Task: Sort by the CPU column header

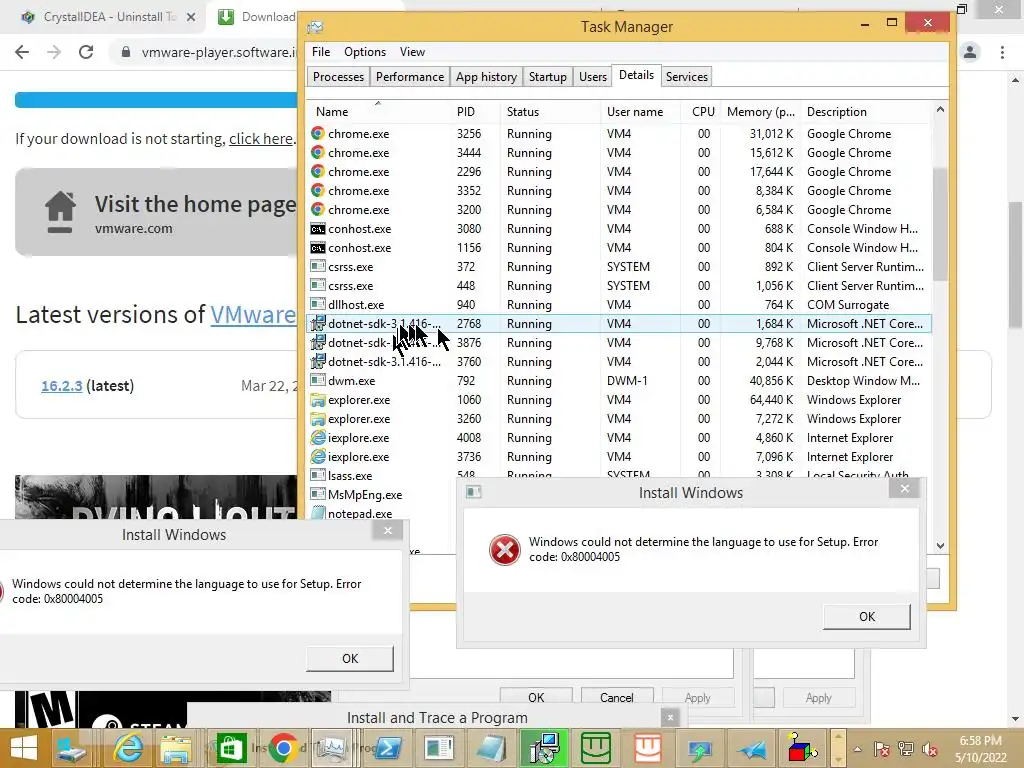Action: point(701,112)
